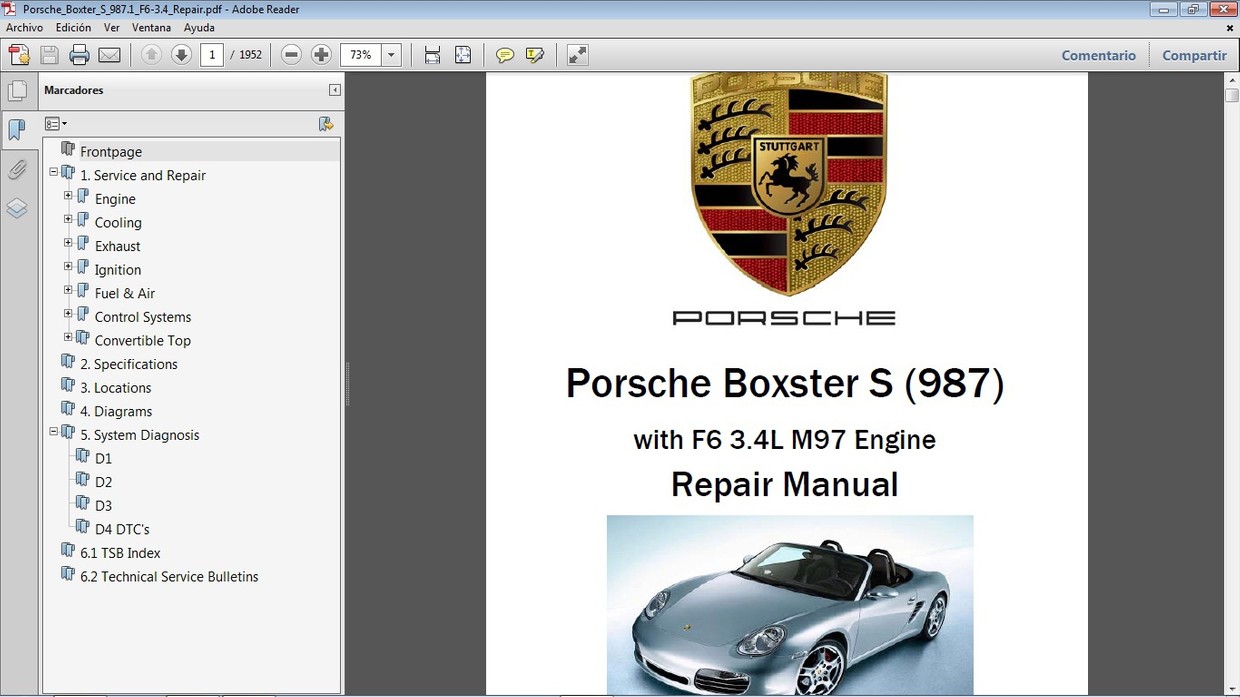Viewport: 1240px width, 697px height.
Task: Click scrollbar up arrow of document
Action: 1232,80
